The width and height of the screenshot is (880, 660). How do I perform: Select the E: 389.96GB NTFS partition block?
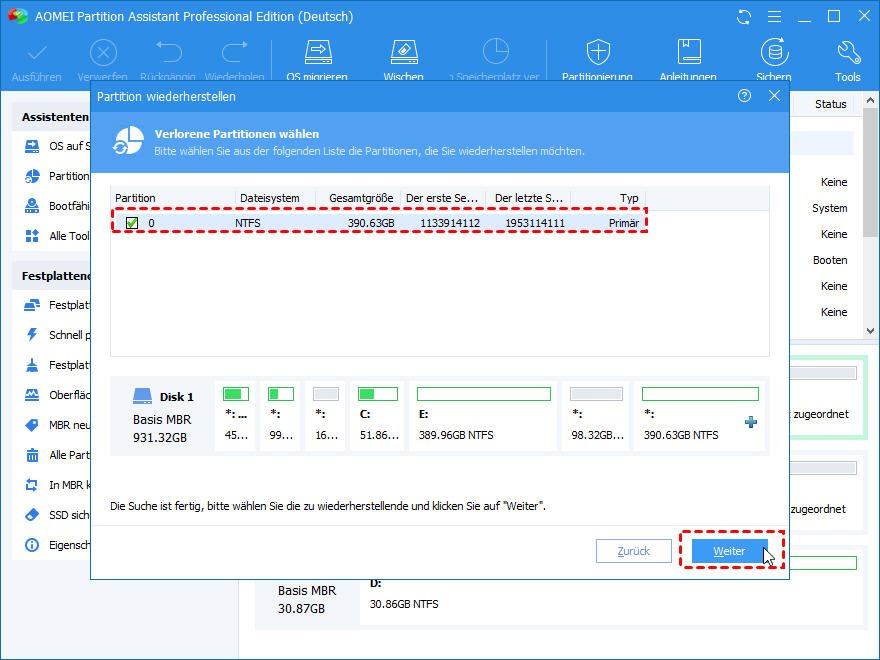[483, 415]
